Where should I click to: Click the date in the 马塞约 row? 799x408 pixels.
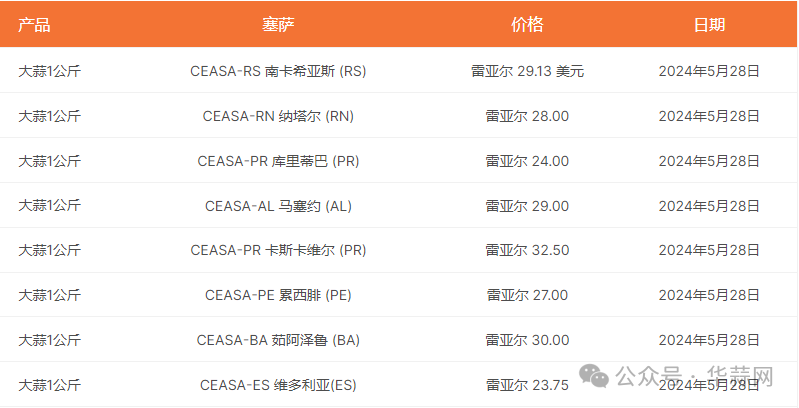(709, 206)
